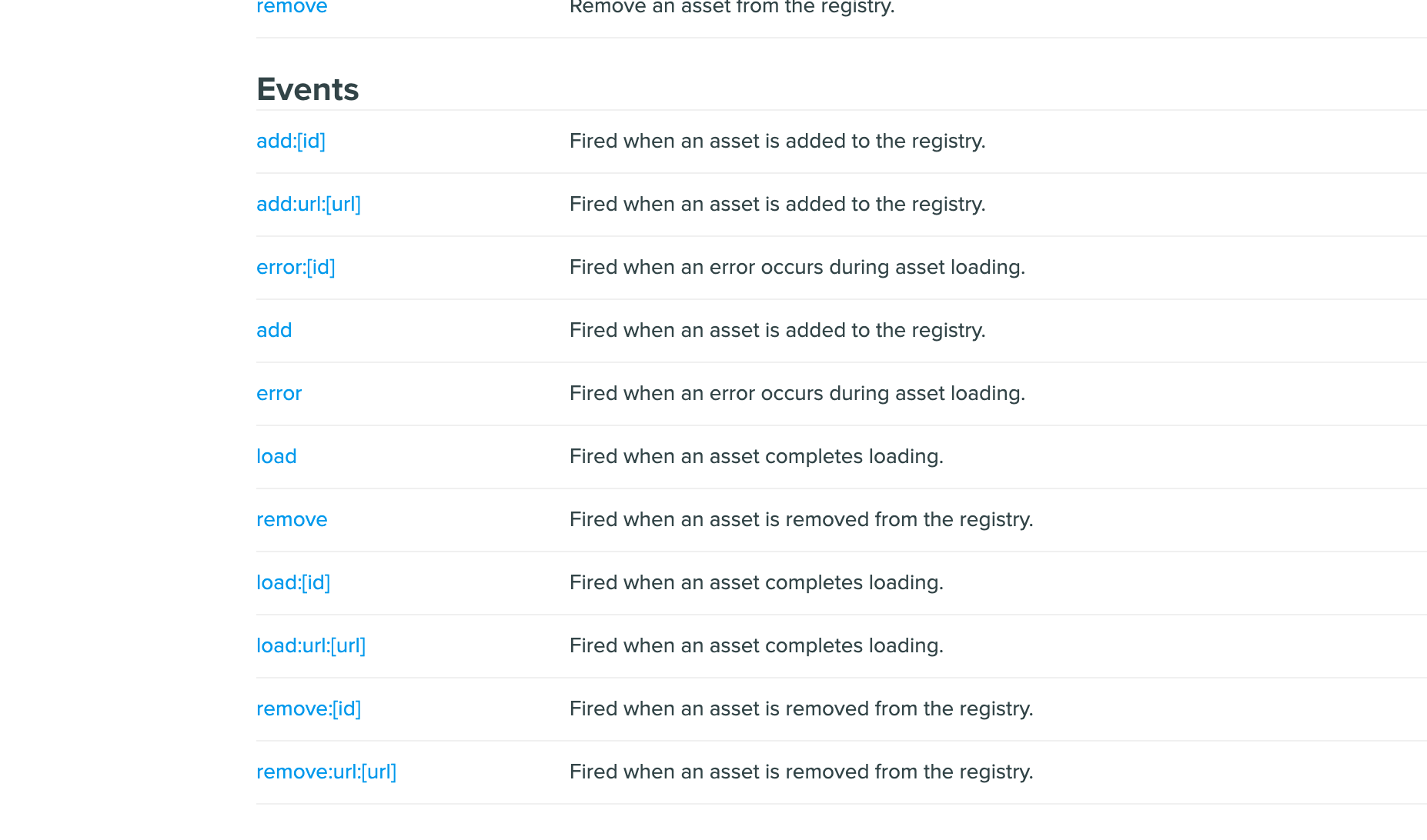The image size is (1427, 840).
Task: Open the error:[id] event link
Action: [296, 268]
